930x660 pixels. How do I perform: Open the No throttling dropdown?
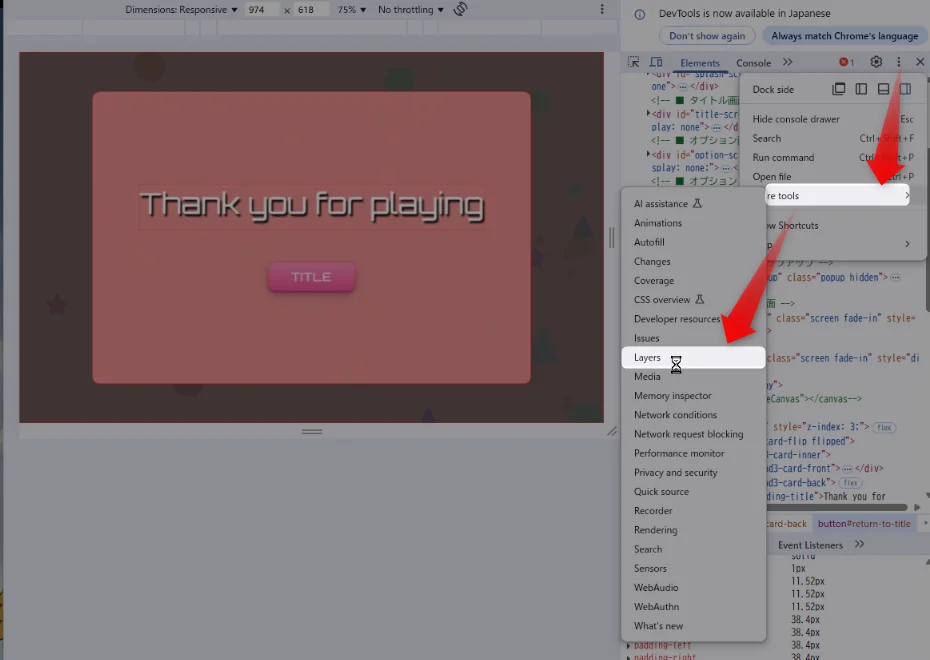pos(411,9)
